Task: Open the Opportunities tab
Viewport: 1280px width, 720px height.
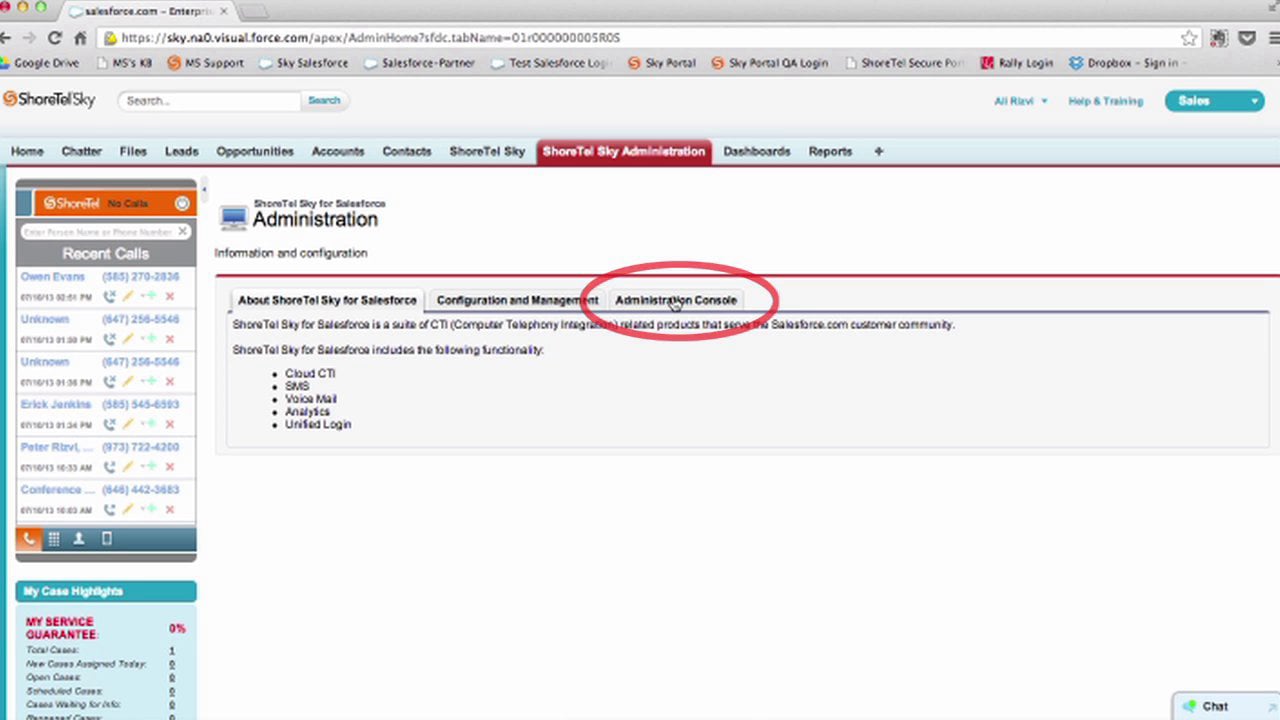Action: coord(255,152)
